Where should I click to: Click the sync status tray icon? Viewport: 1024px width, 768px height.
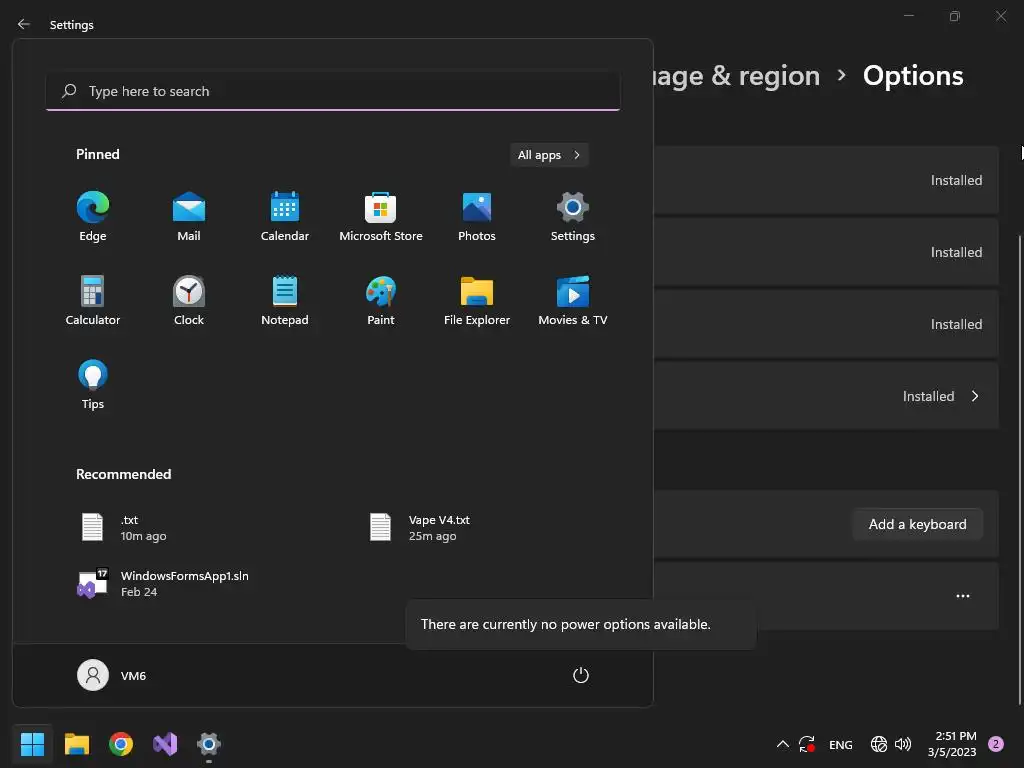[807, 744]
